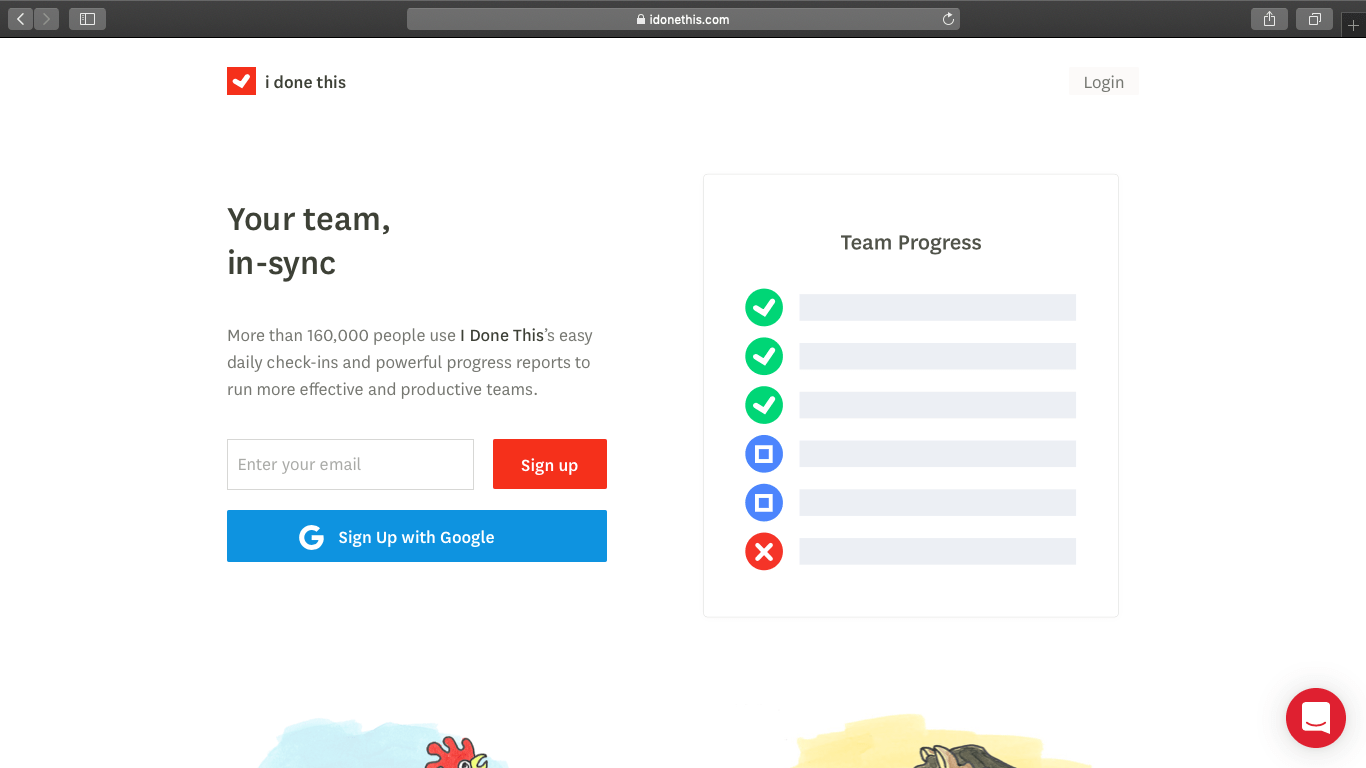Open the Login page
This screenshot has height=768, width=1366.
coord(1104,82)
